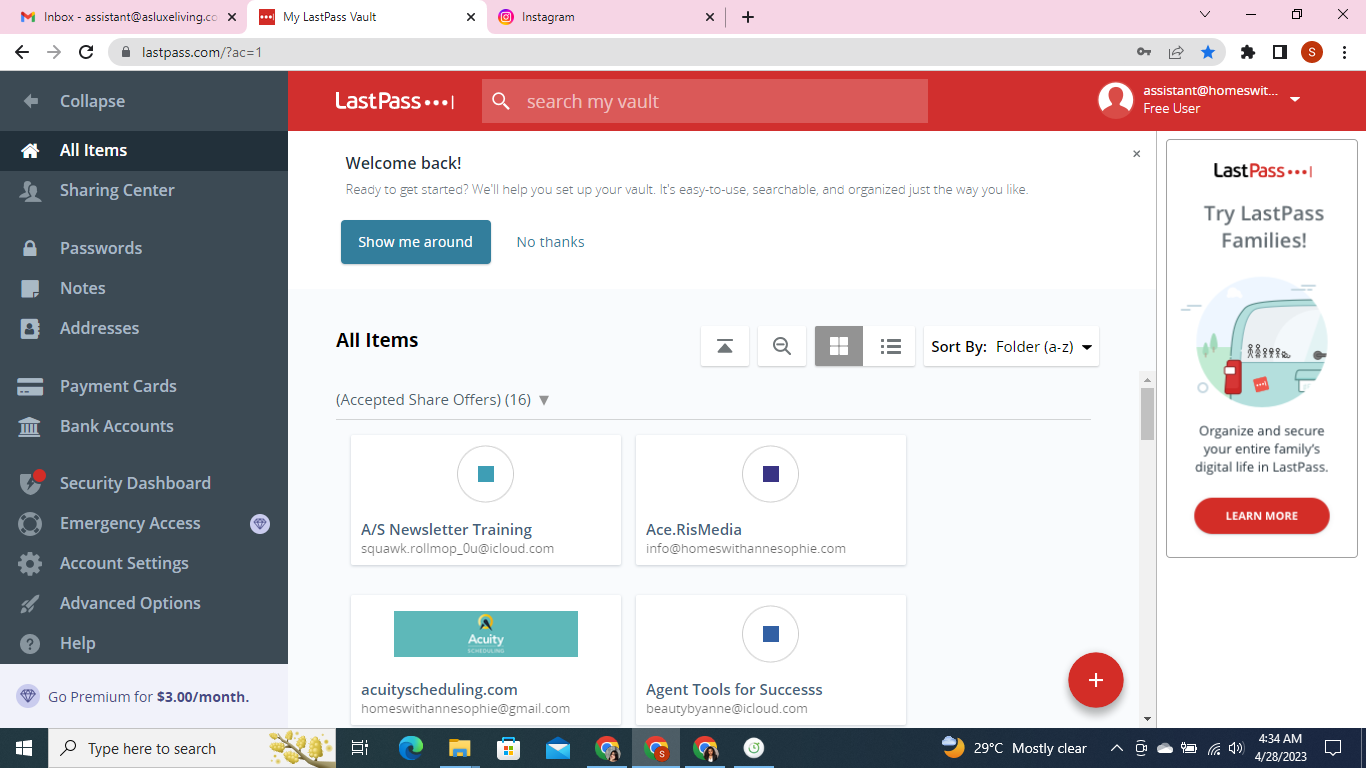The image size is (1366, 768).
Task: Open the Windows Start menu
Action: click(x=24, y=748)
